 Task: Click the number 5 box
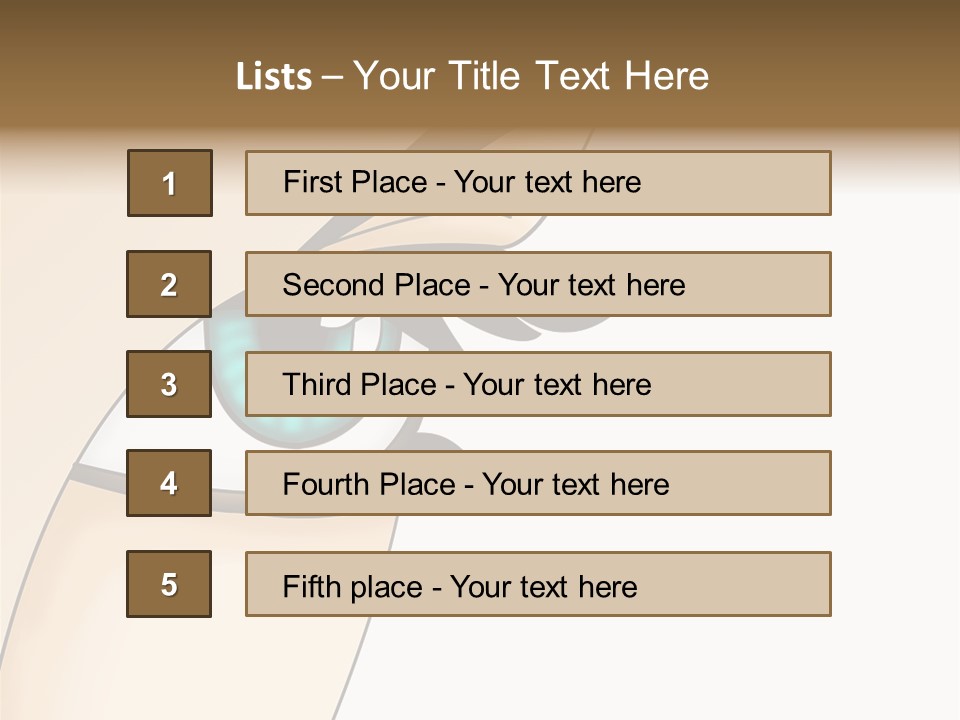pyautogui.click(x=169, y=584)
